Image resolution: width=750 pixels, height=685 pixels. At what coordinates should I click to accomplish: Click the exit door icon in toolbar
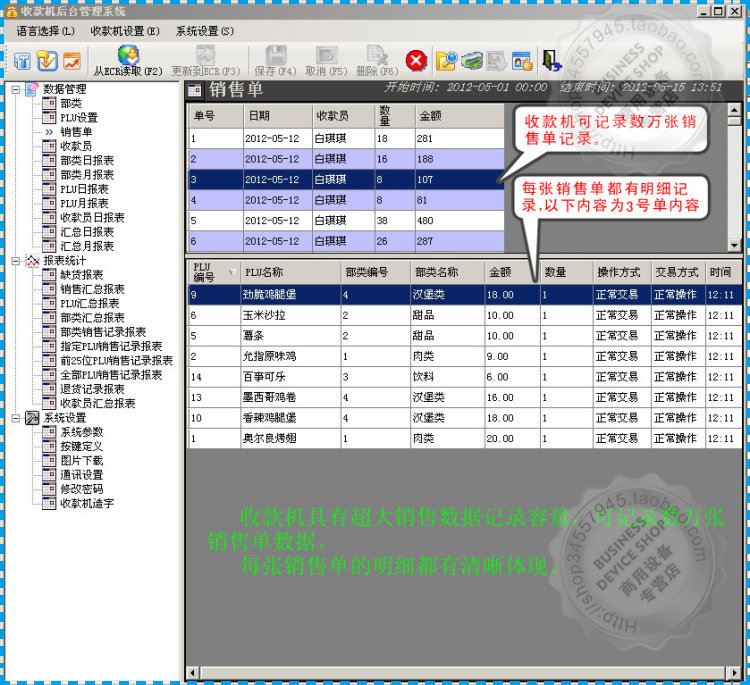coord(551,61)
